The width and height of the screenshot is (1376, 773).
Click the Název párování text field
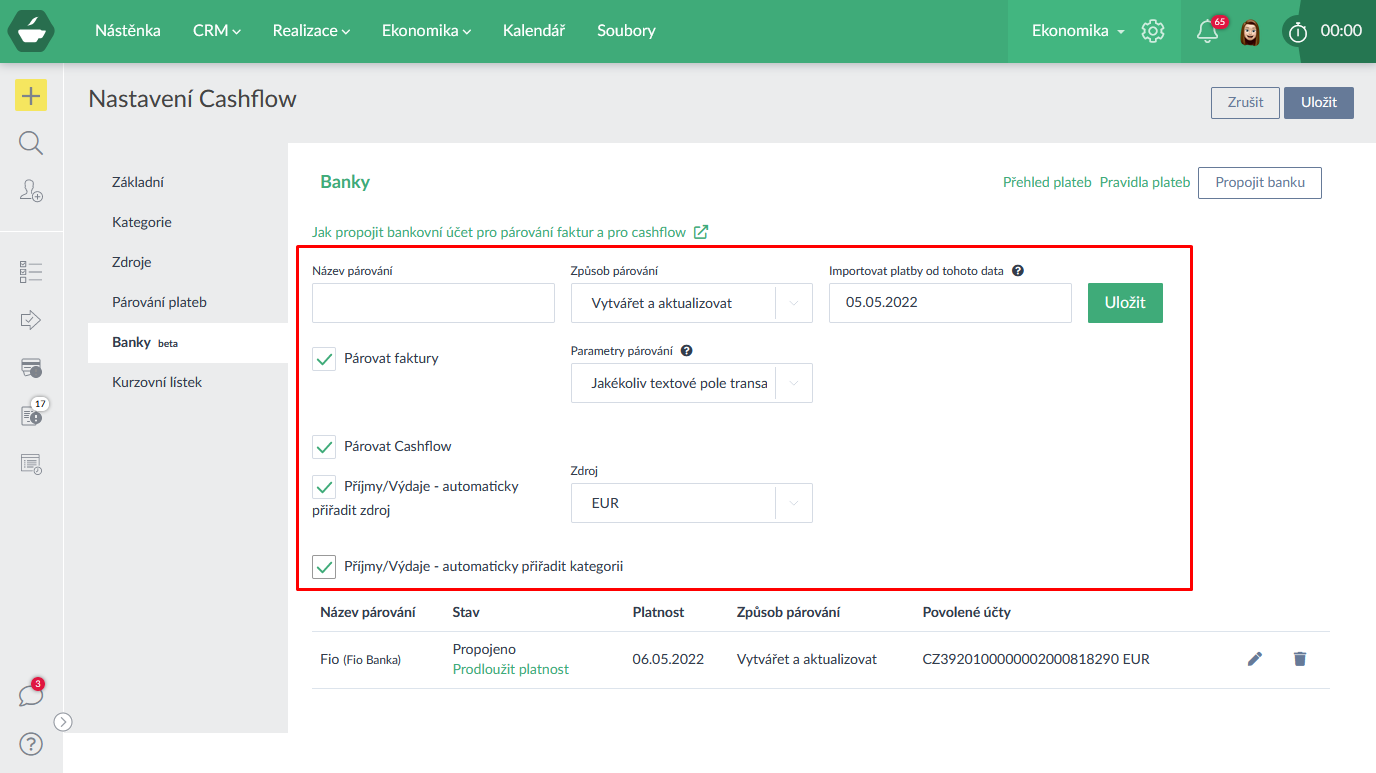point(433,303)
